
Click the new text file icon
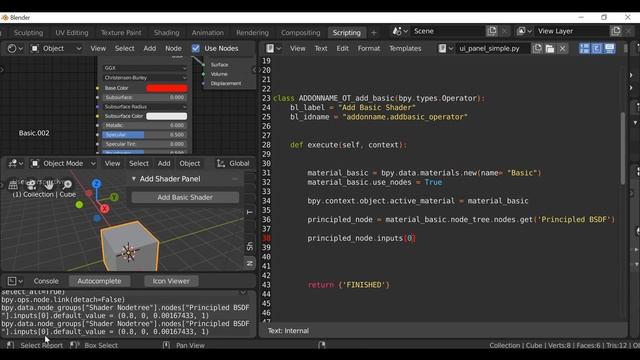tap(537, 48)
